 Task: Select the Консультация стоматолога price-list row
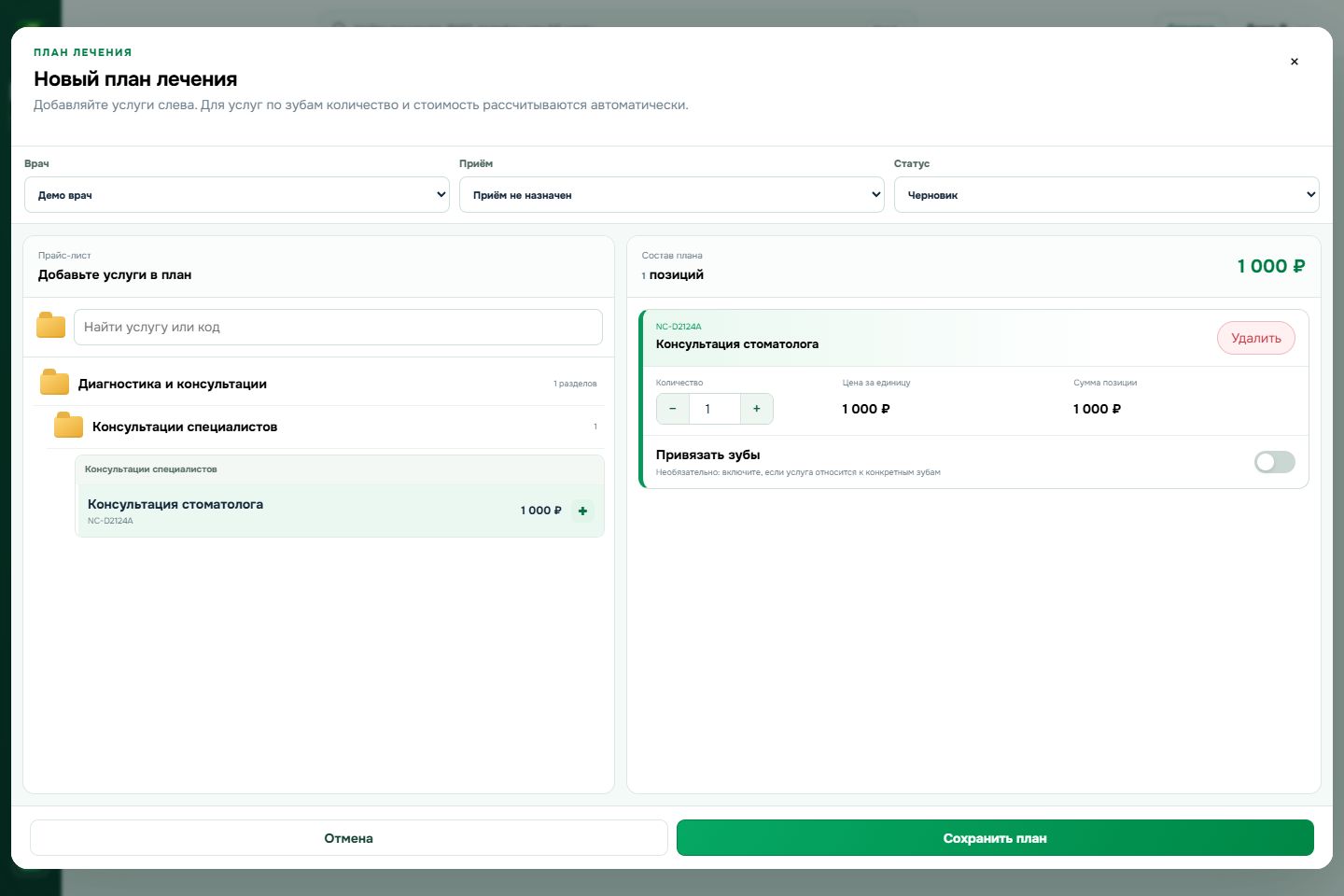tap(340, 511)
